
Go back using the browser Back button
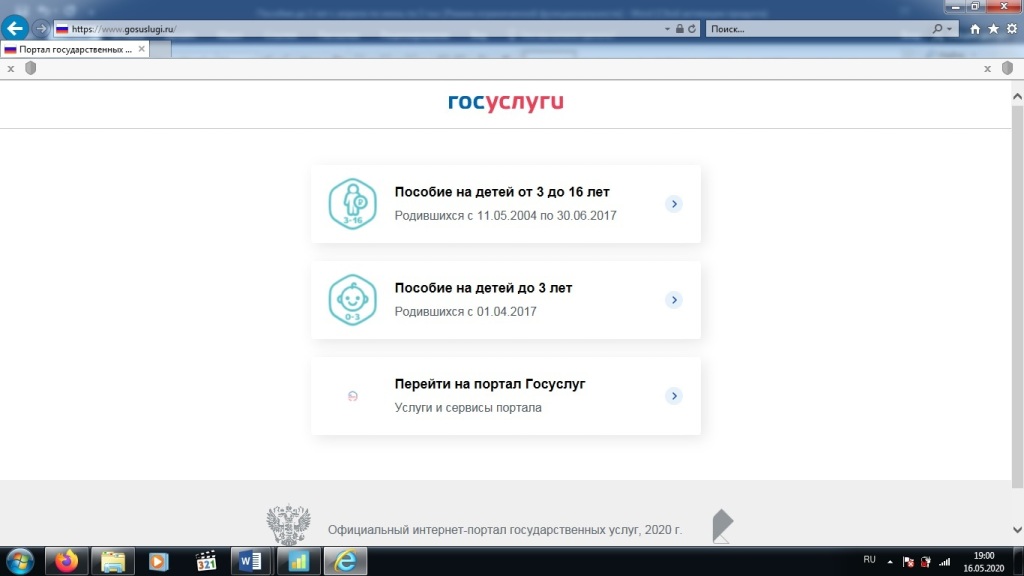pos(15,28)
